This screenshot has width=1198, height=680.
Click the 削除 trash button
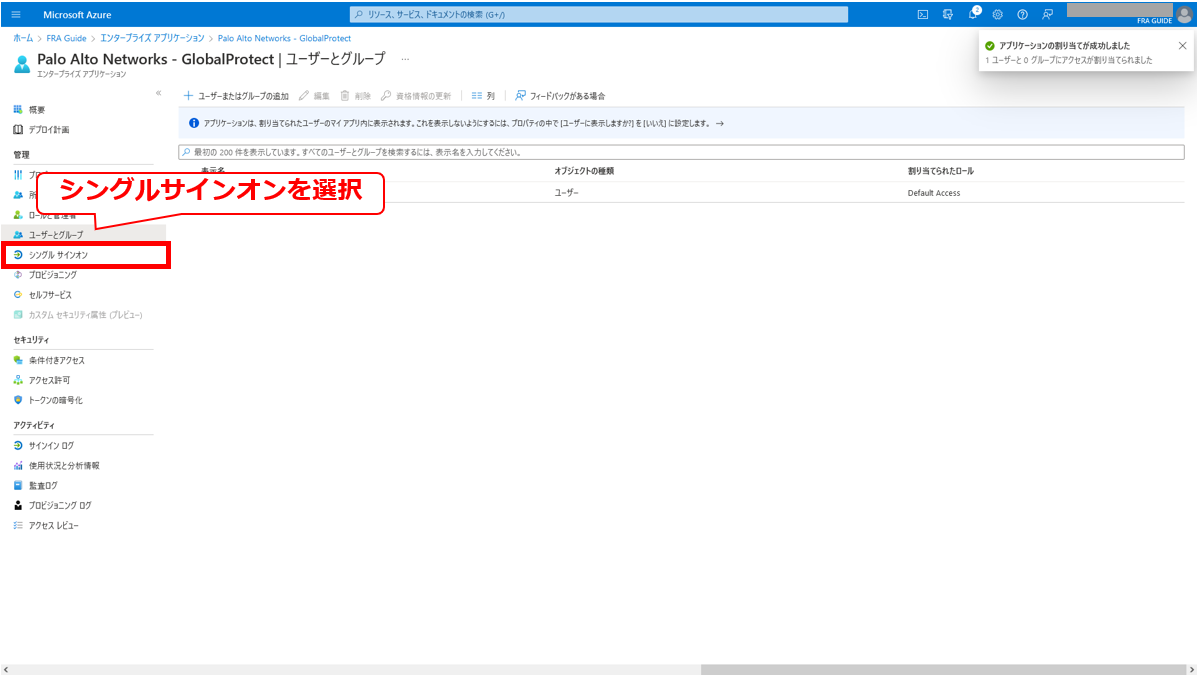pyautogui.click(x=355, y=96)
